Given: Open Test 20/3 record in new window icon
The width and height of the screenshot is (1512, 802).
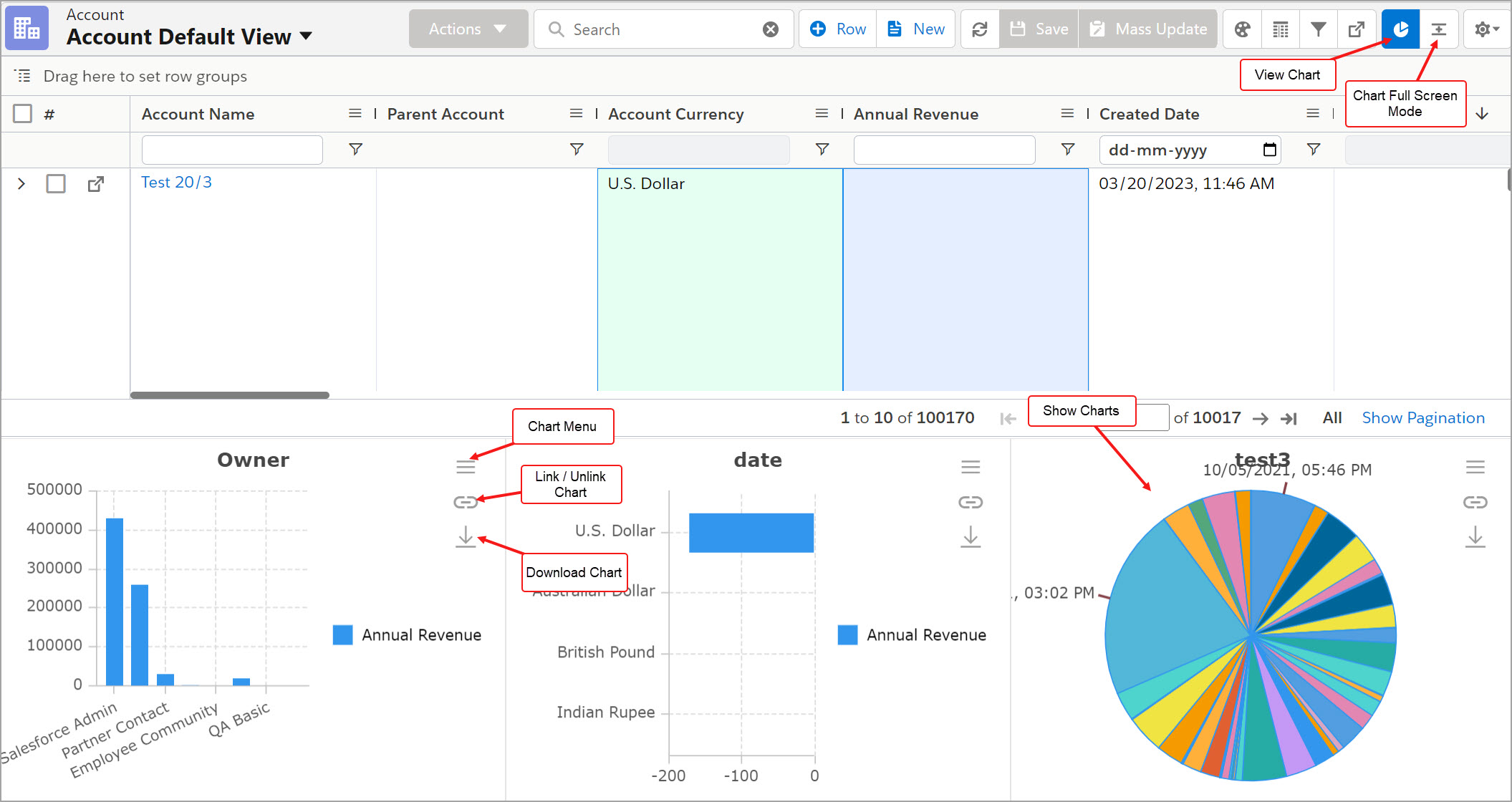Looking at the screenshot, I should (x=95, y=184).
